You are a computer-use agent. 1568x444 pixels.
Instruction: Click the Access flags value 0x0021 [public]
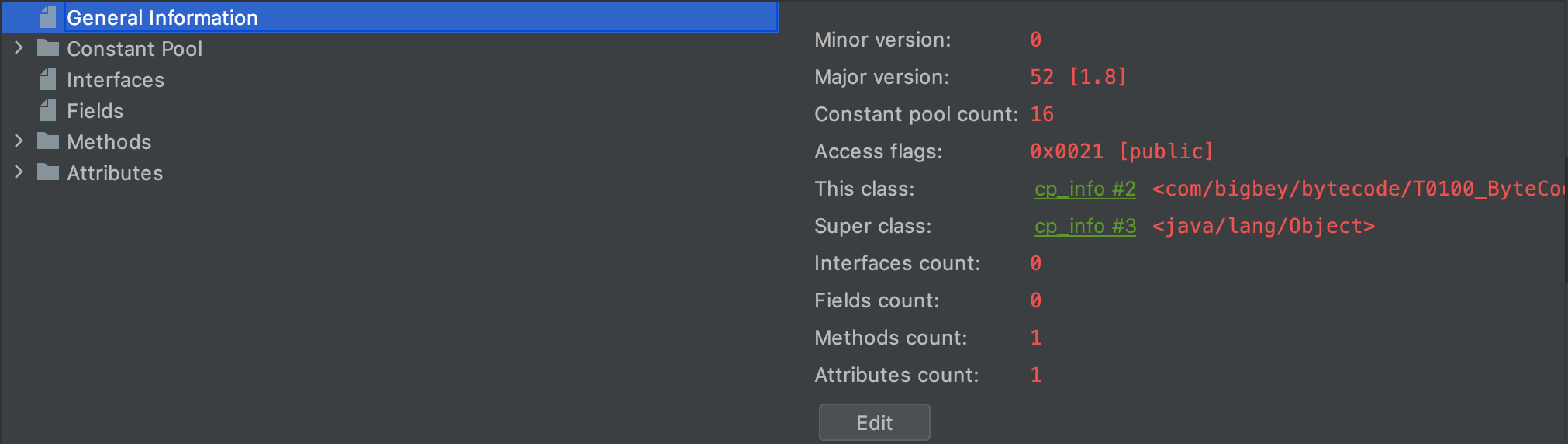pyautogui.click(x=1121, y=151)
